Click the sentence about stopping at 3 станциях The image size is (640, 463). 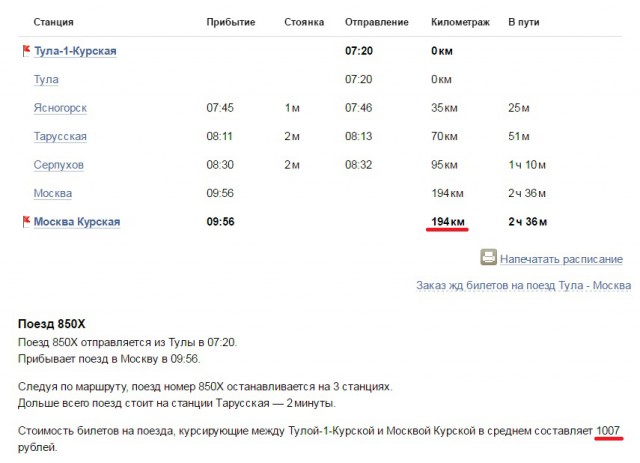coord(205,387)
